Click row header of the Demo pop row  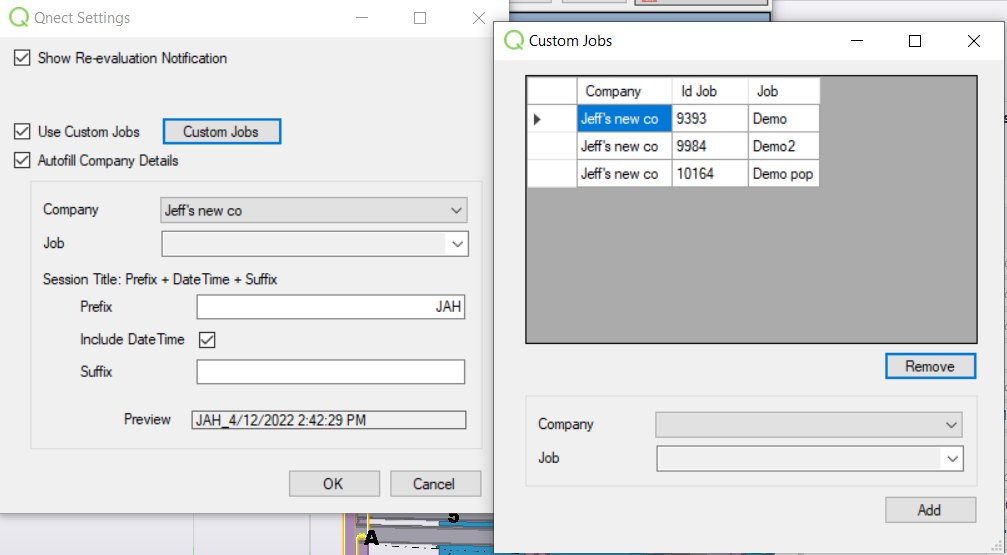(x=552, y=174)
